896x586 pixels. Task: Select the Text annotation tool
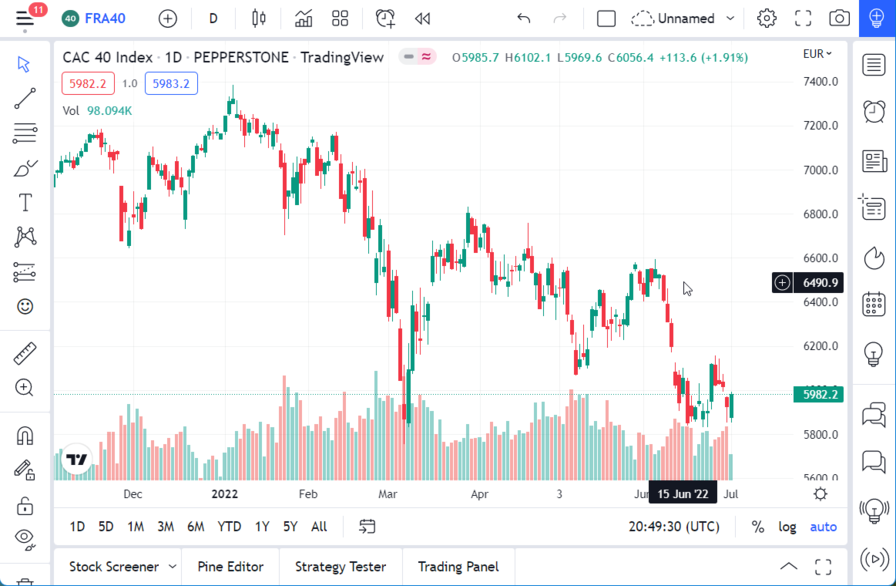click(23, 201)
